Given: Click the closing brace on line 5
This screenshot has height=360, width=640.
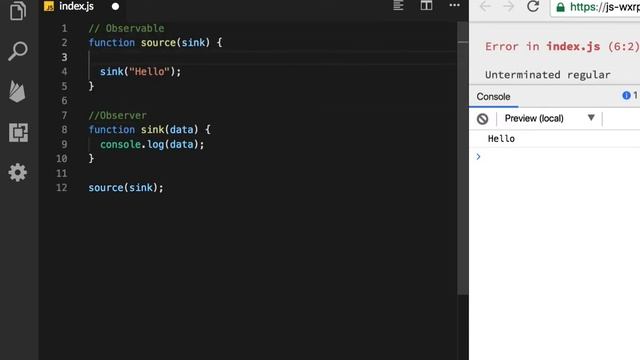Looking at the screenshot, I should (91, 86).
